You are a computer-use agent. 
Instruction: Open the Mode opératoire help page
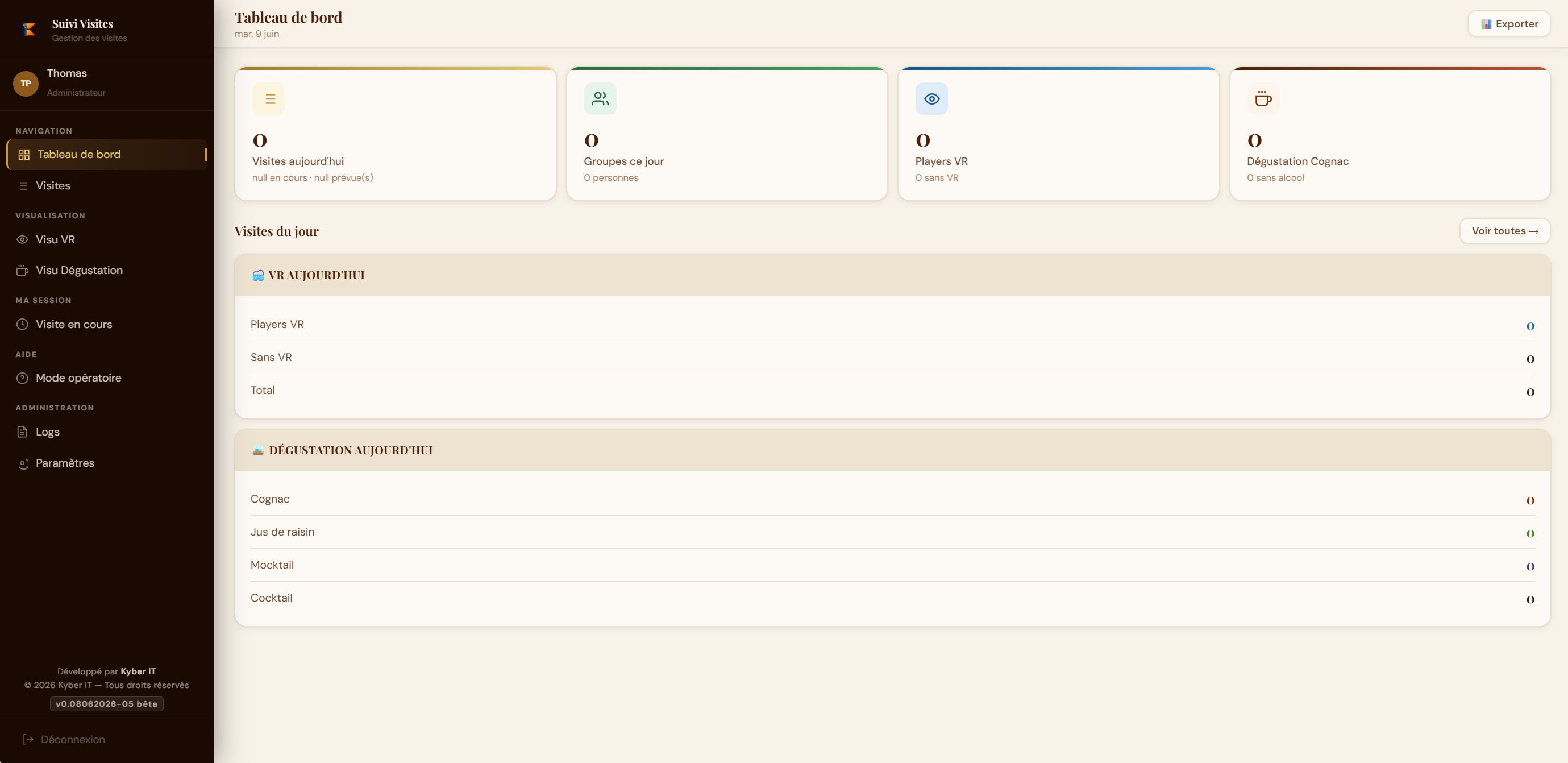[x=107, y=378]
